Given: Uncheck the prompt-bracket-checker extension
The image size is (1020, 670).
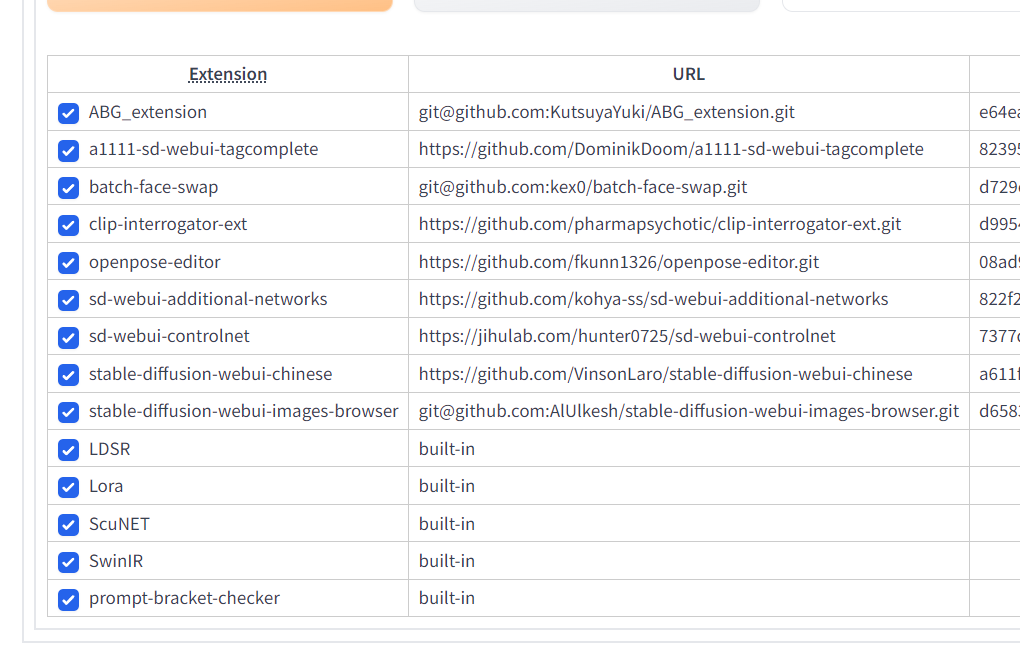Looking at the screenshot, I should pos(68,598).
